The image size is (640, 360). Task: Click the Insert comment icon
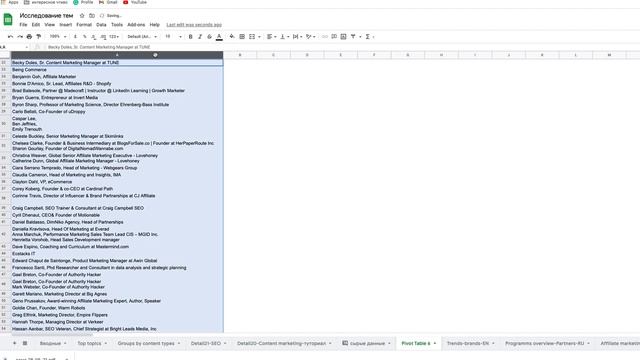334,37
